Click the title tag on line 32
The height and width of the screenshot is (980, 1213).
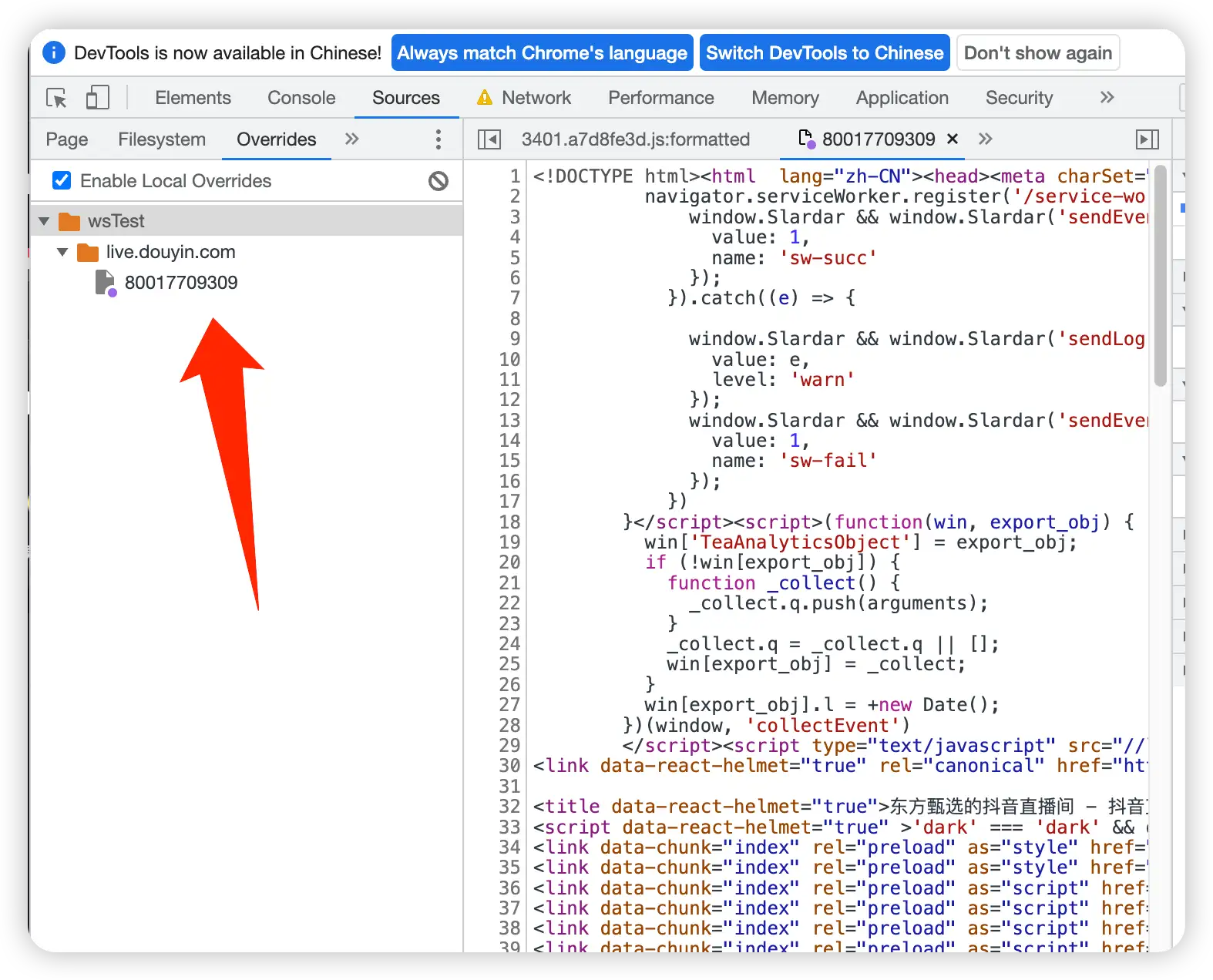[566, 807]
